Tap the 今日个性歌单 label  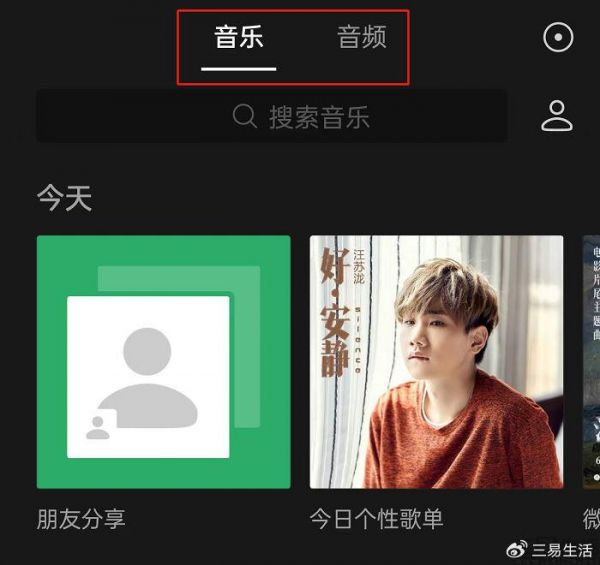pos(377,519)
